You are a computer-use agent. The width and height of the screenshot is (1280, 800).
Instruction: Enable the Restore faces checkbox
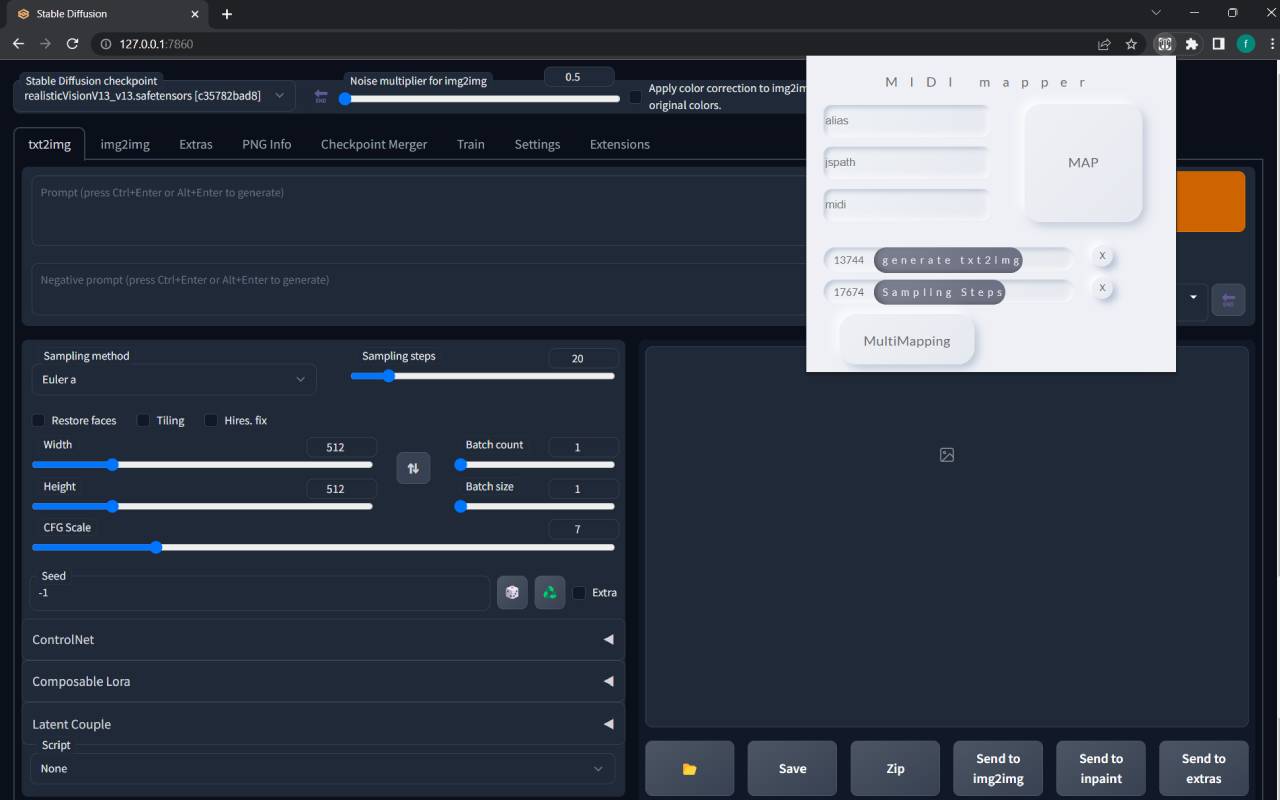pos(38,420)
